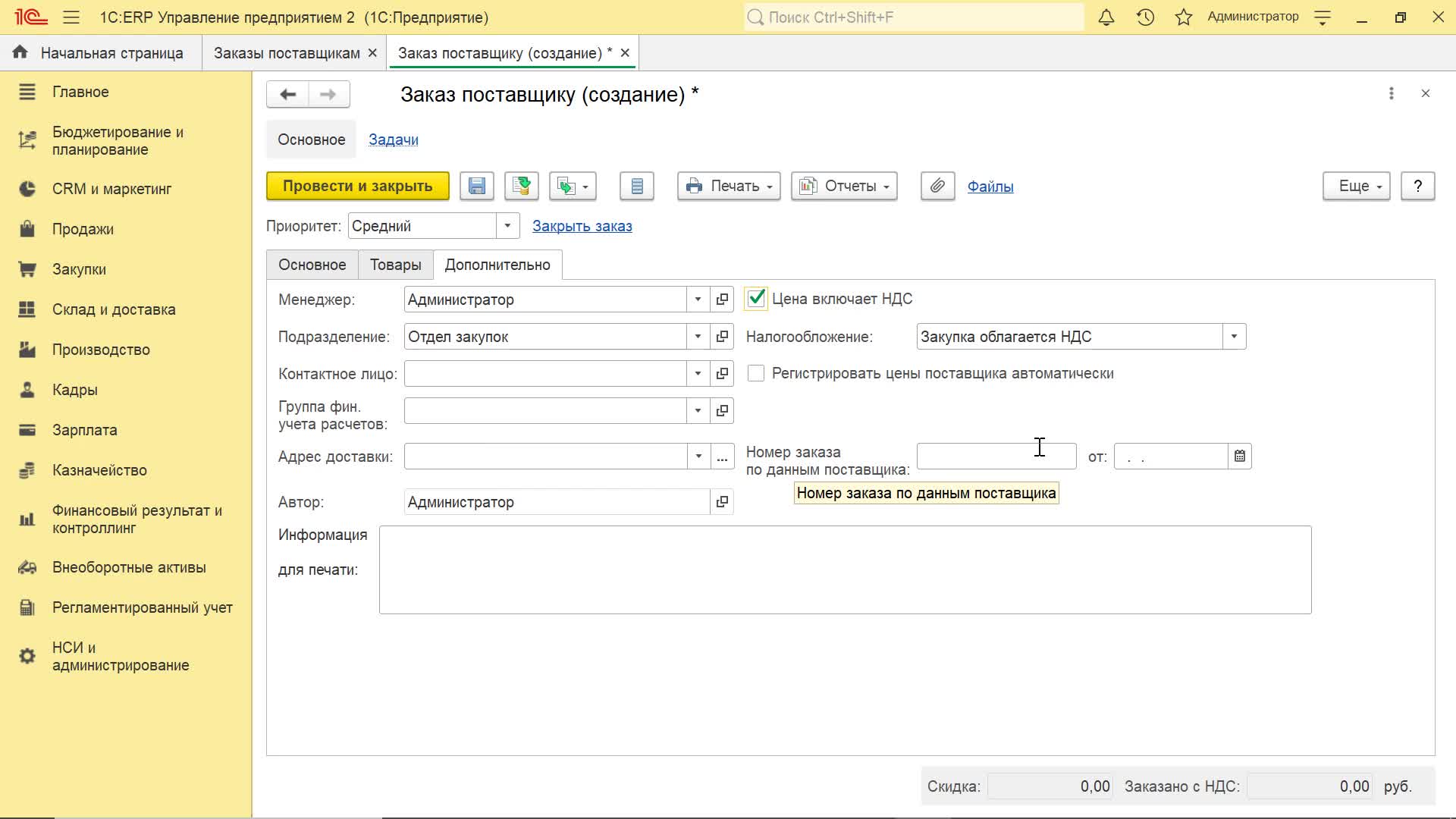Switch to Заказы поставщикам window tab
This screenshot has height=819, width=1456.
[x=287, y=53]
